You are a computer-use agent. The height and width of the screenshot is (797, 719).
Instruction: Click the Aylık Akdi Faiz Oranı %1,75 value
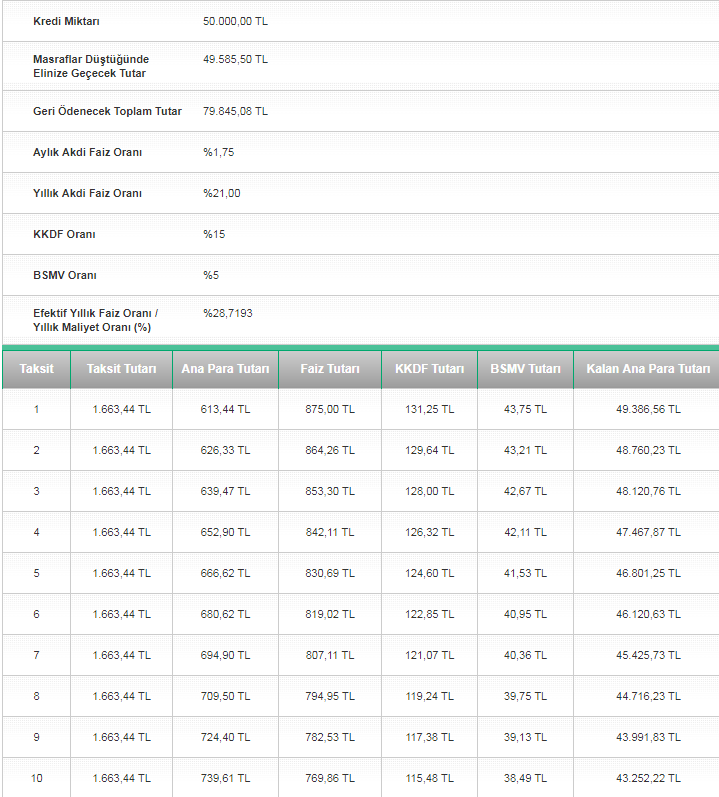click(x=218, y=152)
